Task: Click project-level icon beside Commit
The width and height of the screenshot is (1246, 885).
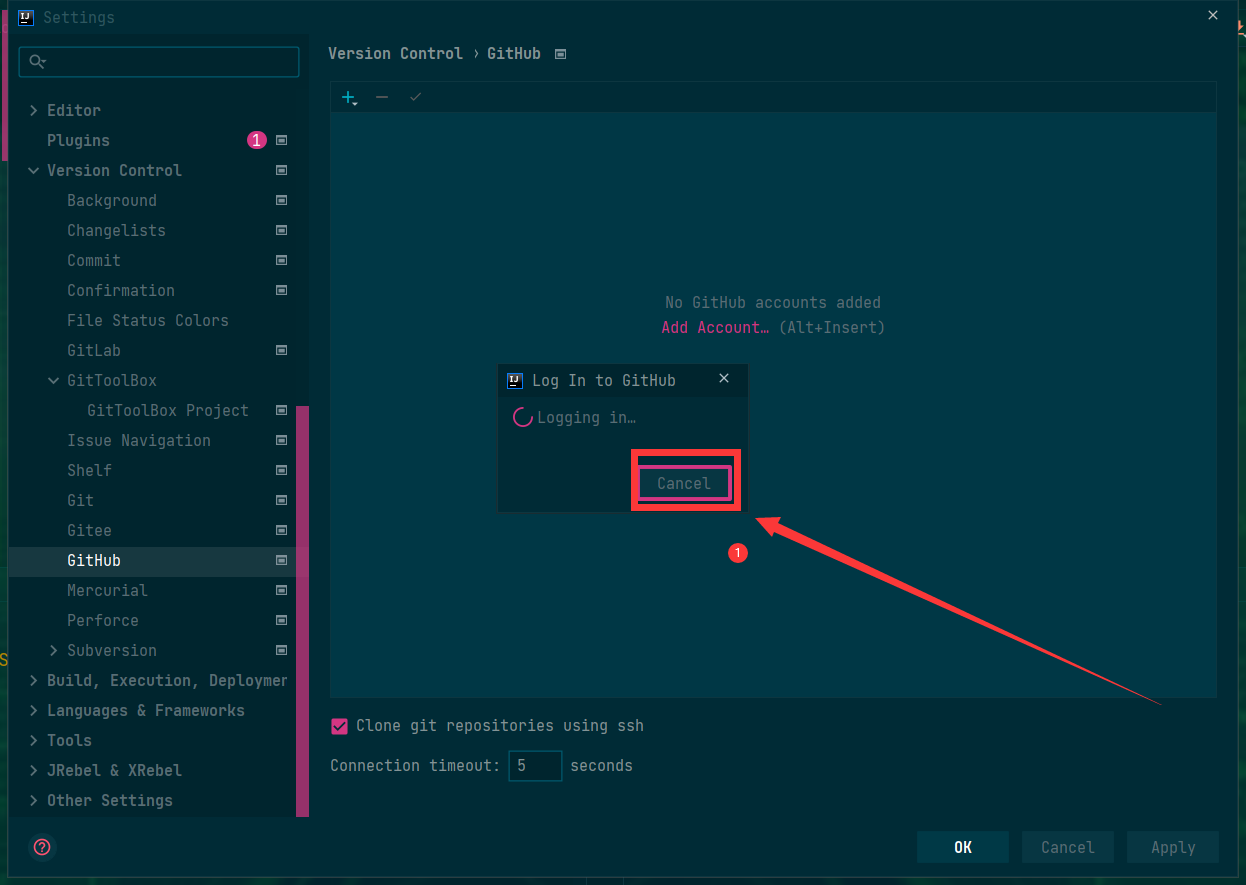Action: pyautogui.click(x=282, y=261)
